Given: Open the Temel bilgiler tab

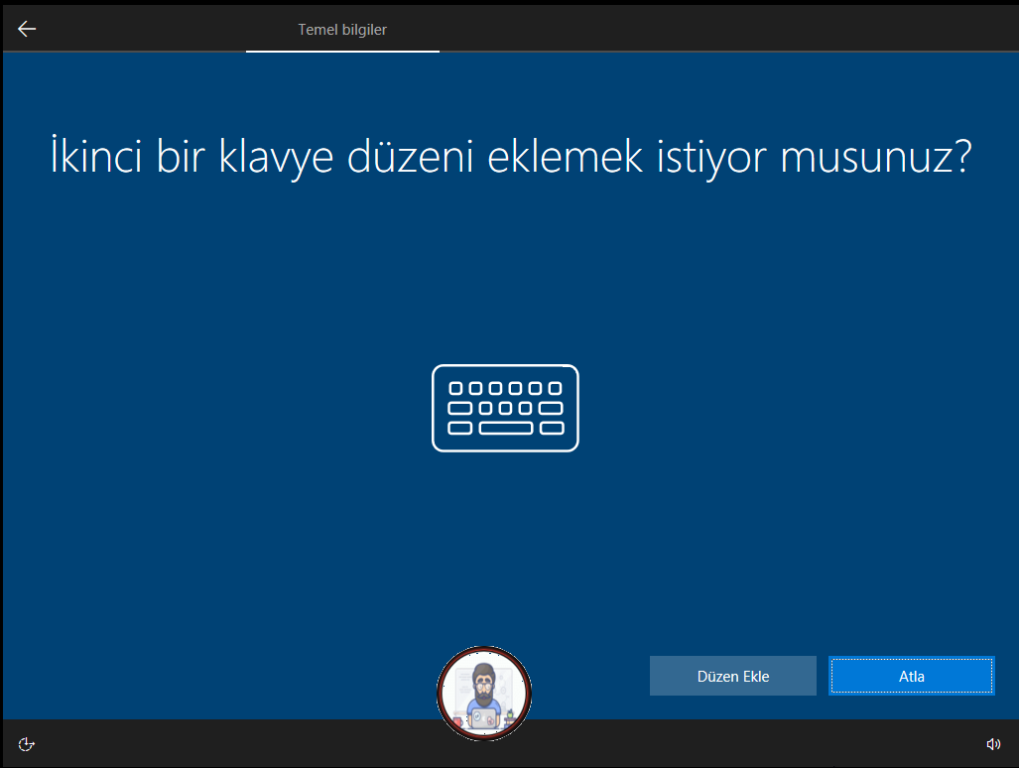Looking at the screenshot, I should [x=342, y=30].
